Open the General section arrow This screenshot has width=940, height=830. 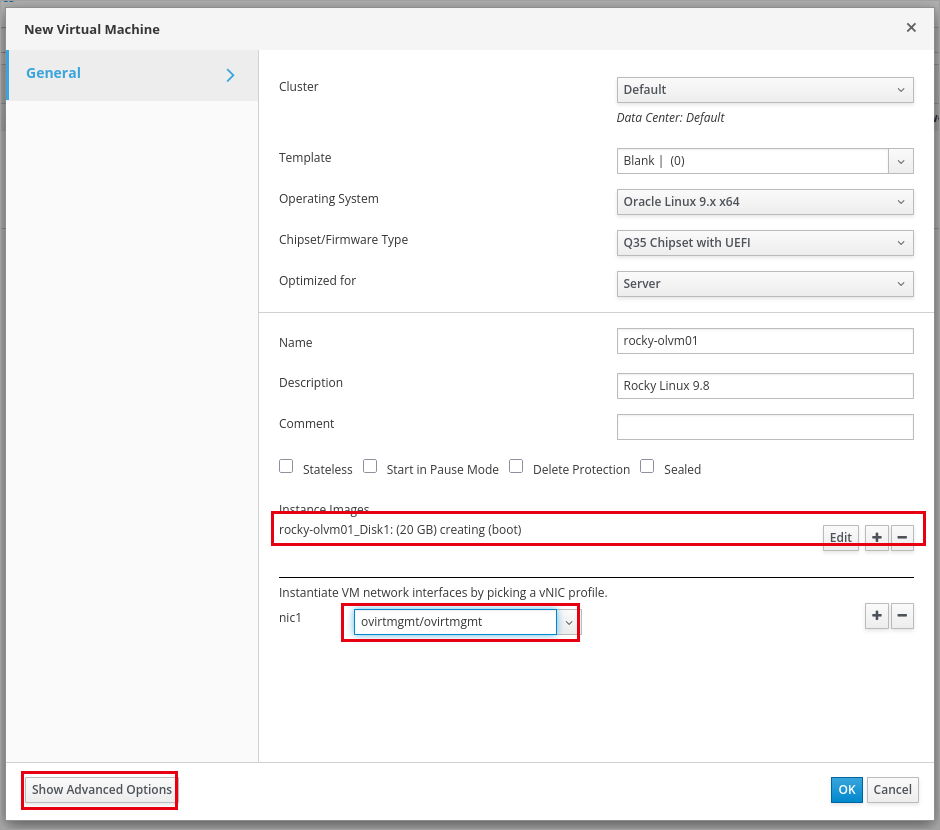point(230,75)
